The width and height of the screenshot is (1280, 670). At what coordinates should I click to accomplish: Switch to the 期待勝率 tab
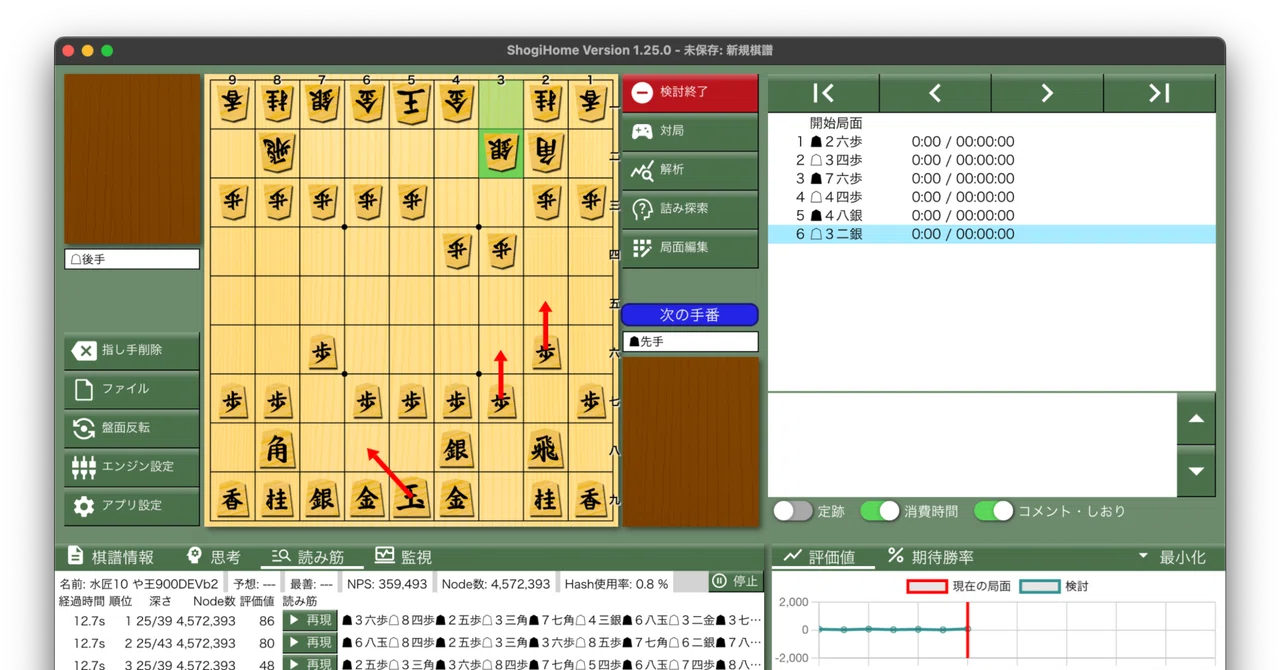click(930, 557)
